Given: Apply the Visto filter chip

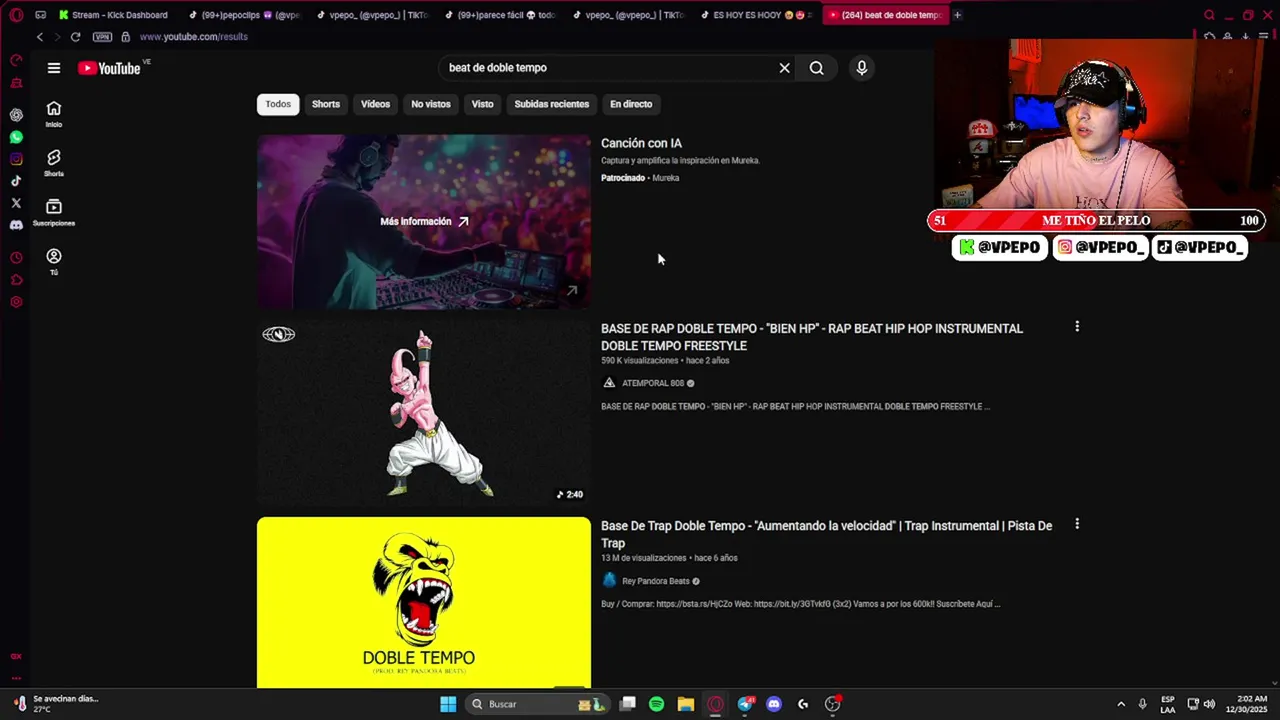Looking at the screenshot, I should coord(483,104).
